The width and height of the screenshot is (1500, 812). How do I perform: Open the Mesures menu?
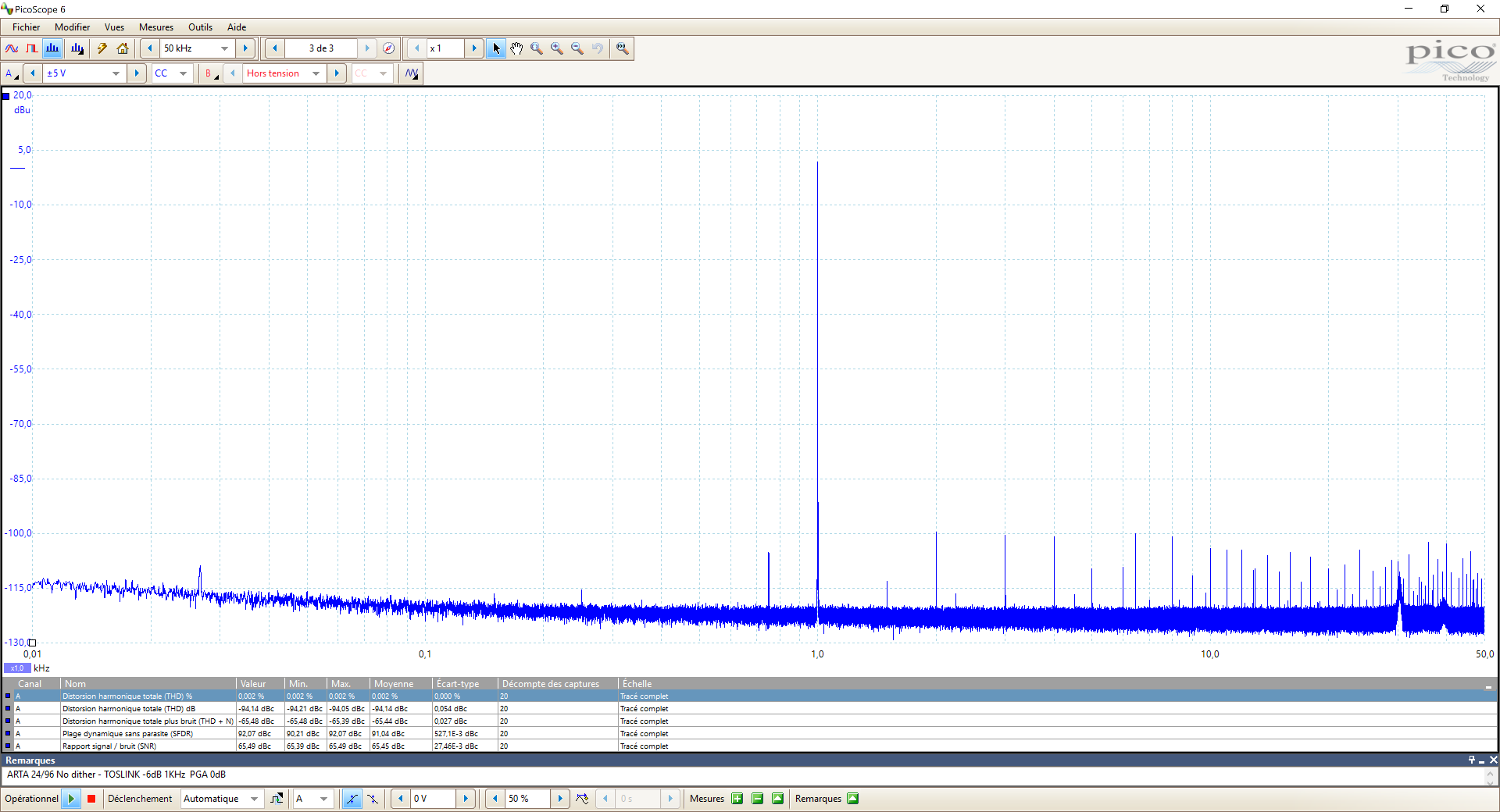pyautogui.click(x=156, y=27)
